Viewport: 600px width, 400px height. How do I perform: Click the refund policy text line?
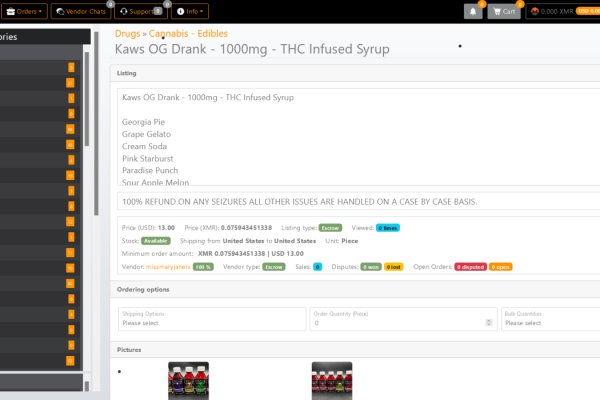(300, 202)
